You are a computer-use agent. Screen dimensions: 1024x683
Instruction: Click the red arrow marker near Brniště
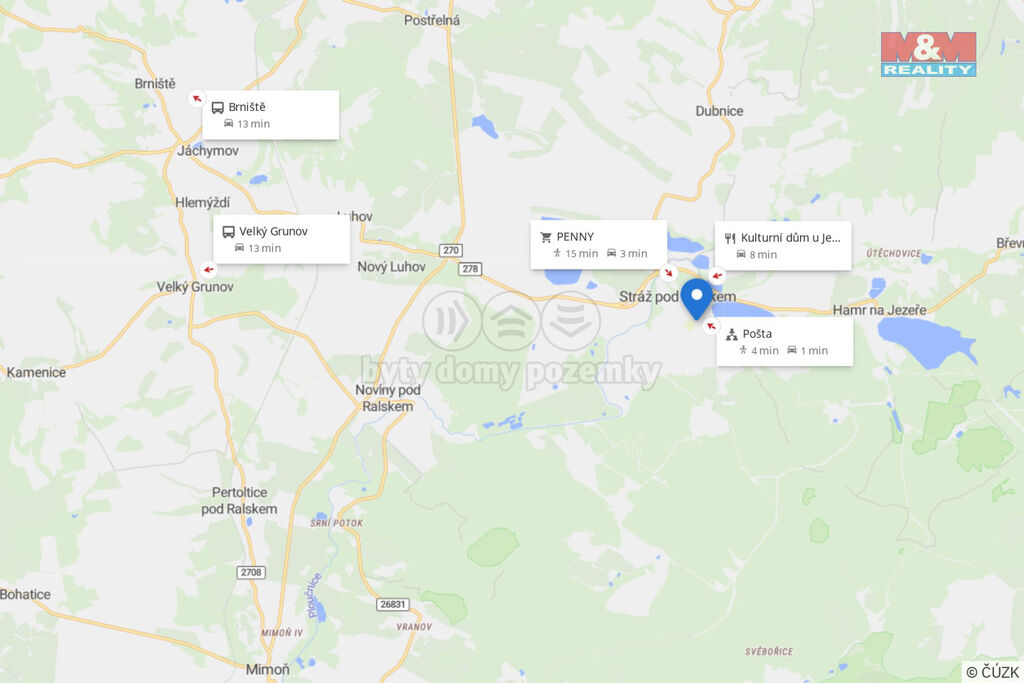tap(197, 99)
